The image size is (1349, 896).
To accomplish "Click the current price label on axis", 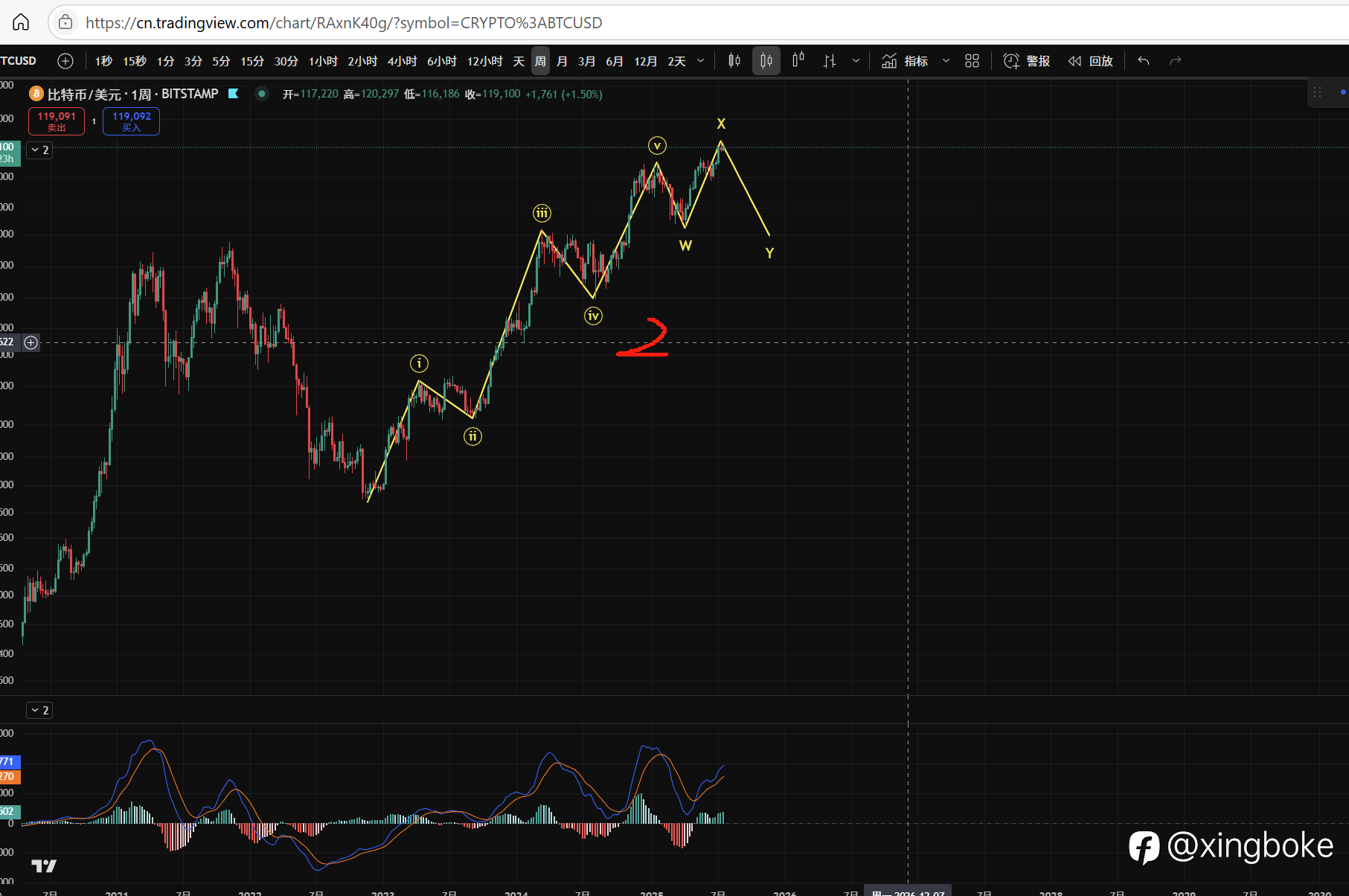I will point(10,153).
